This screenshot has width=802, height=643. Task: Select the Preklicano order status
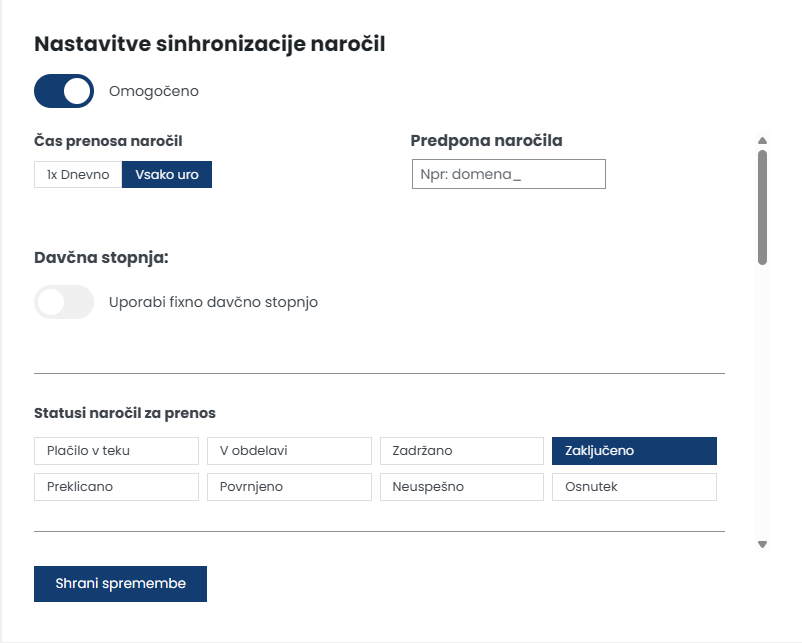tap(116, 487)
